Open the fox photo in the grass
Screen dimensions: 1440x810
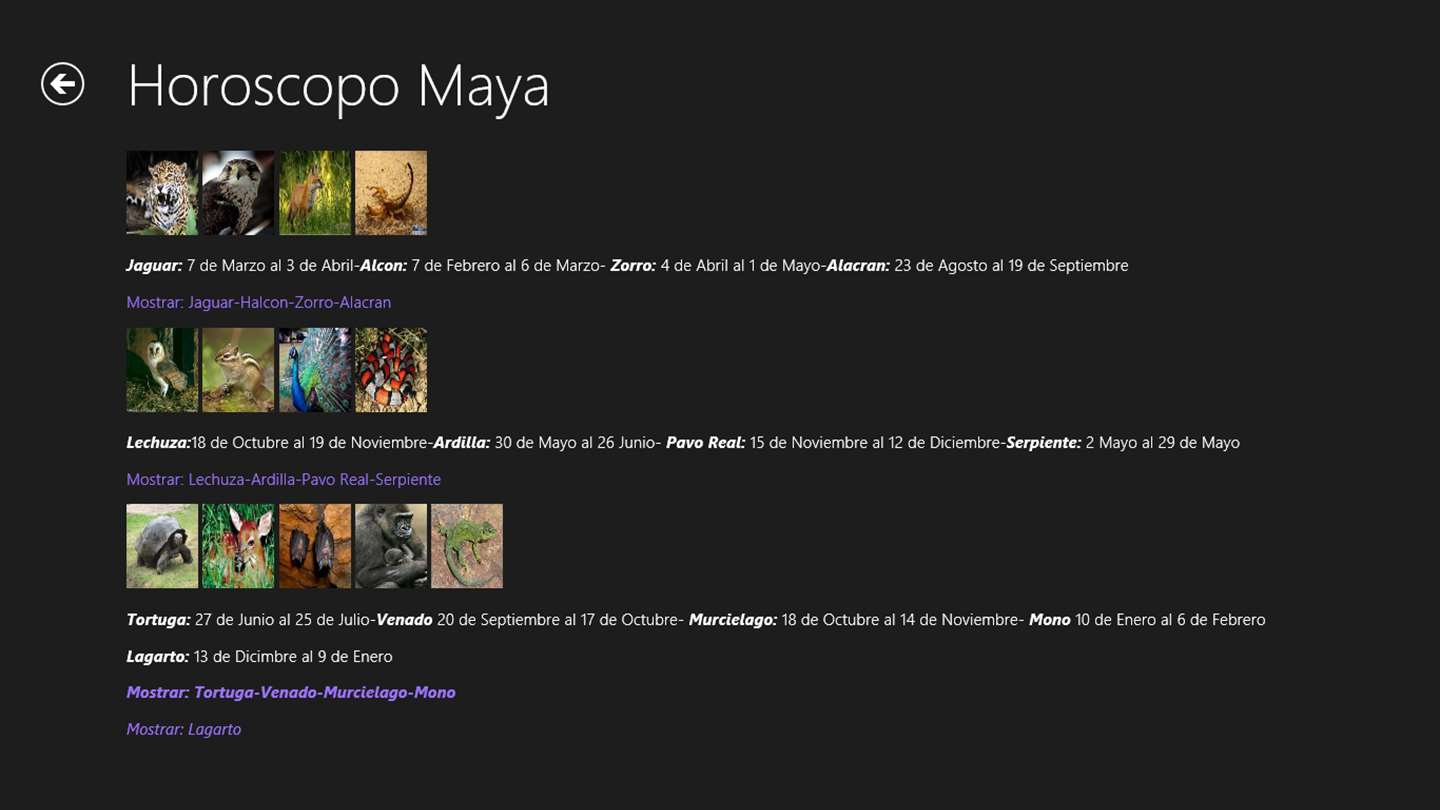315,193
